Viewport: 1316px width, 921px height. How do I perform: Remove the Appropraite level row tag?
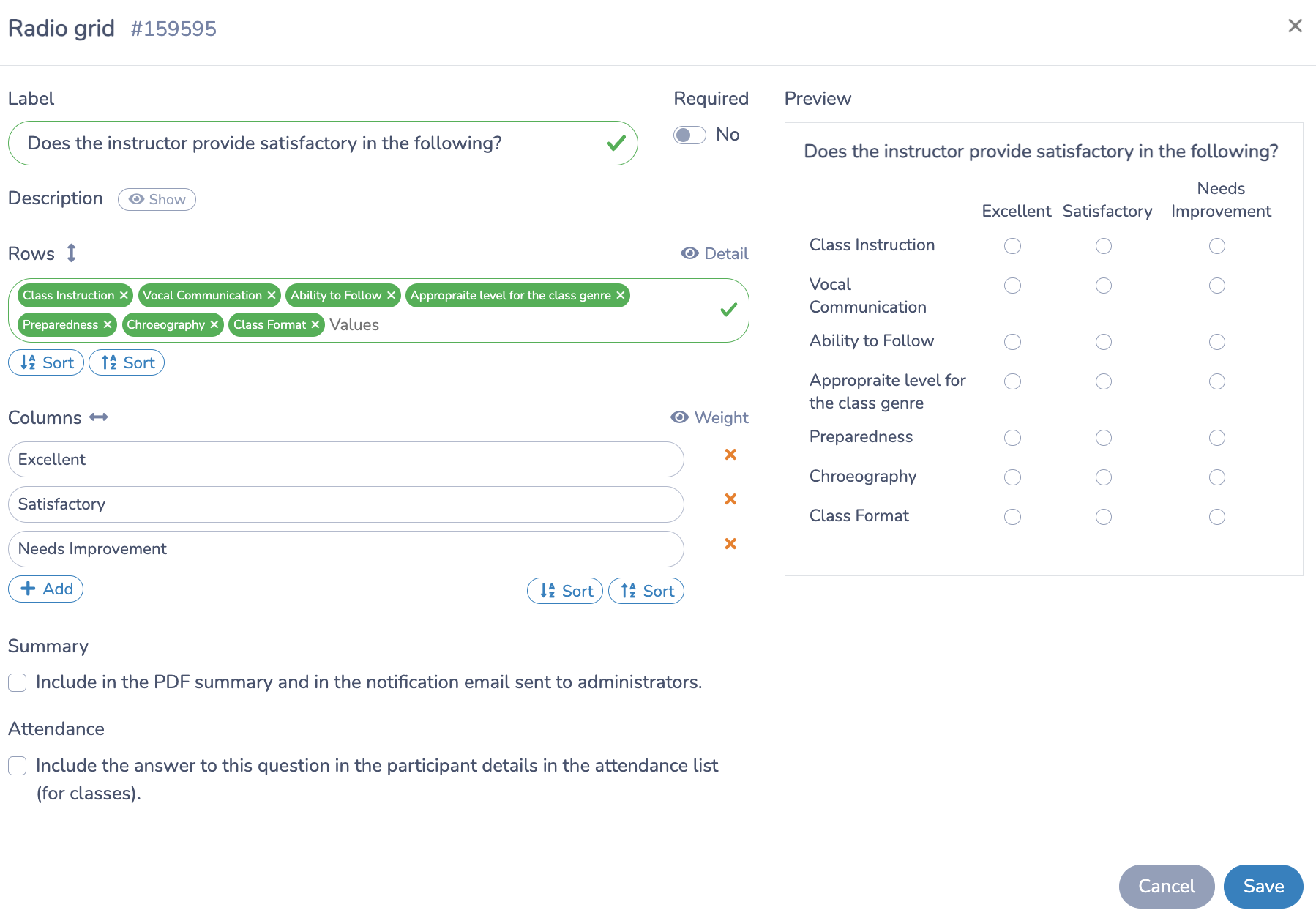(x=621, y=295)
